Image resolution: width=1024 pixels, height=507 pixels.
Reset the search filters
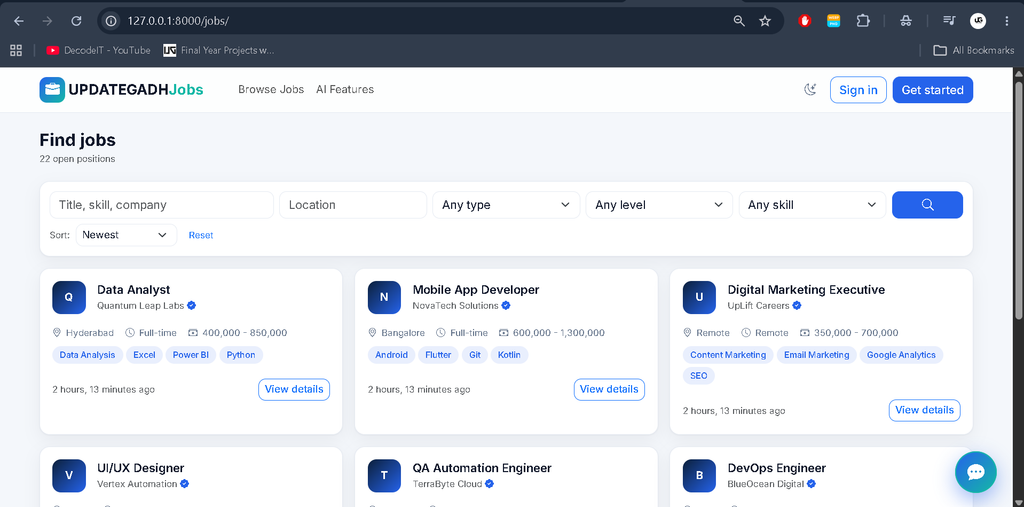pos(201,235)
